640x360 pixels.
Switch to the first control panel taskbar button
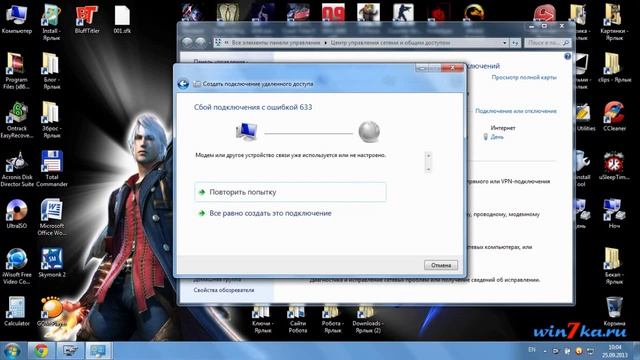[x=70, y=351]
